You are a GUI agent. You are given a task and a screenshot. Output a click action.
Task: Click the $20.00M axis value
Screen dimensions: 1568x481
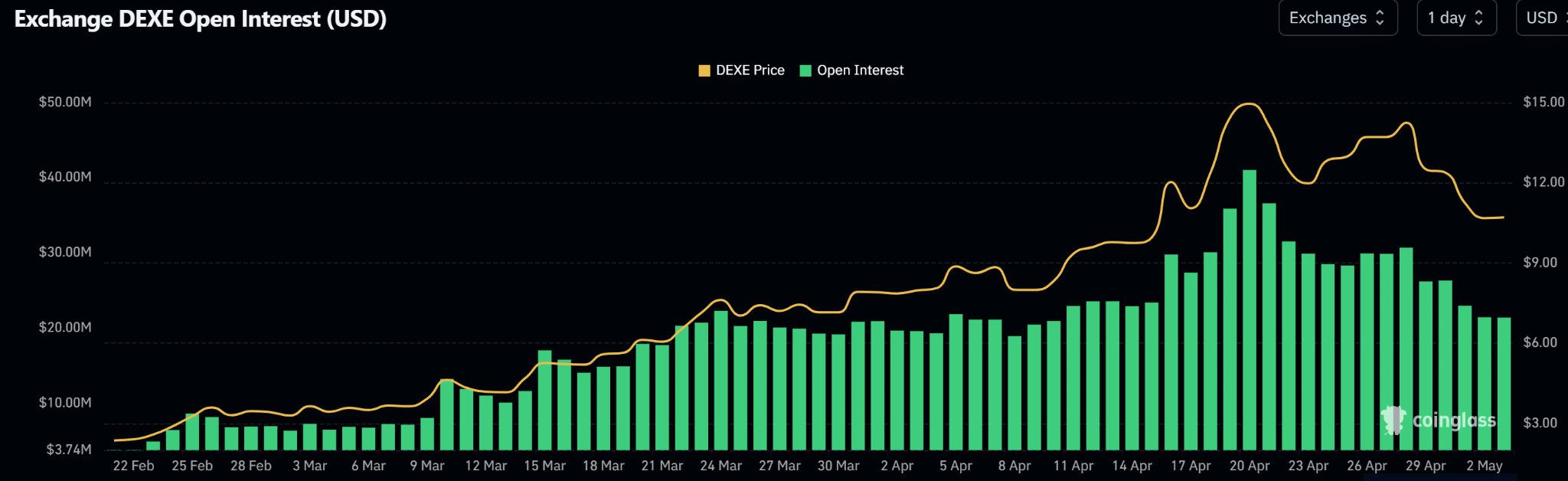pos(65,327)
